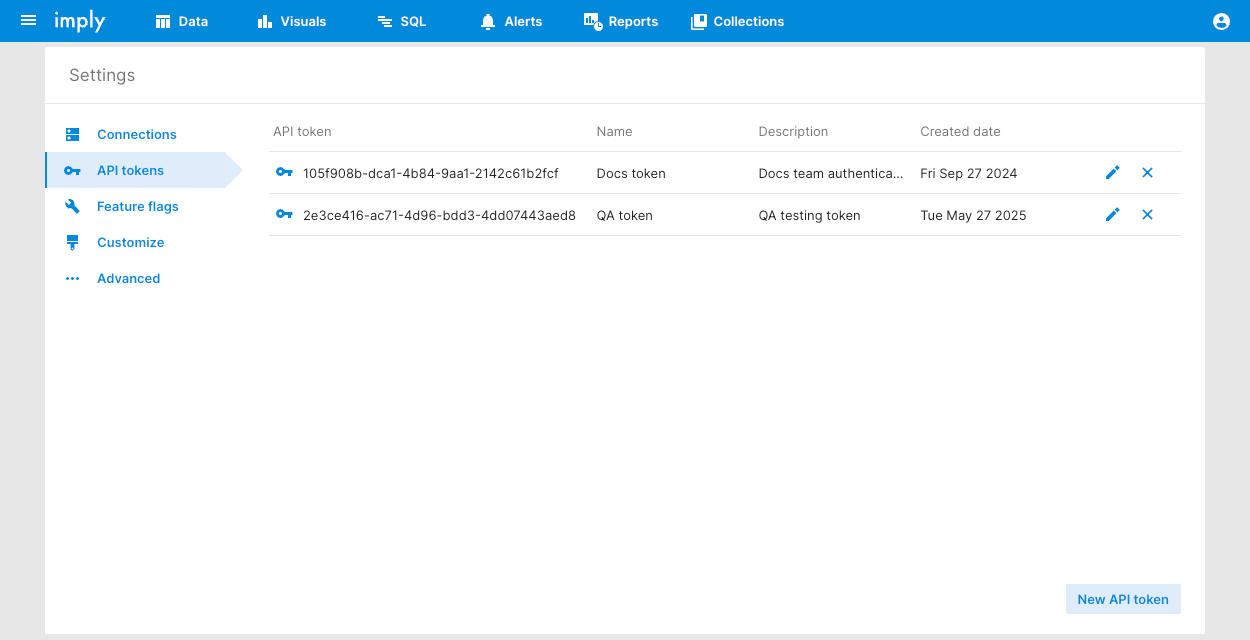1250x640 pixels.
Task: Show the Advanced settings section
Action: (x=128, y=278)
